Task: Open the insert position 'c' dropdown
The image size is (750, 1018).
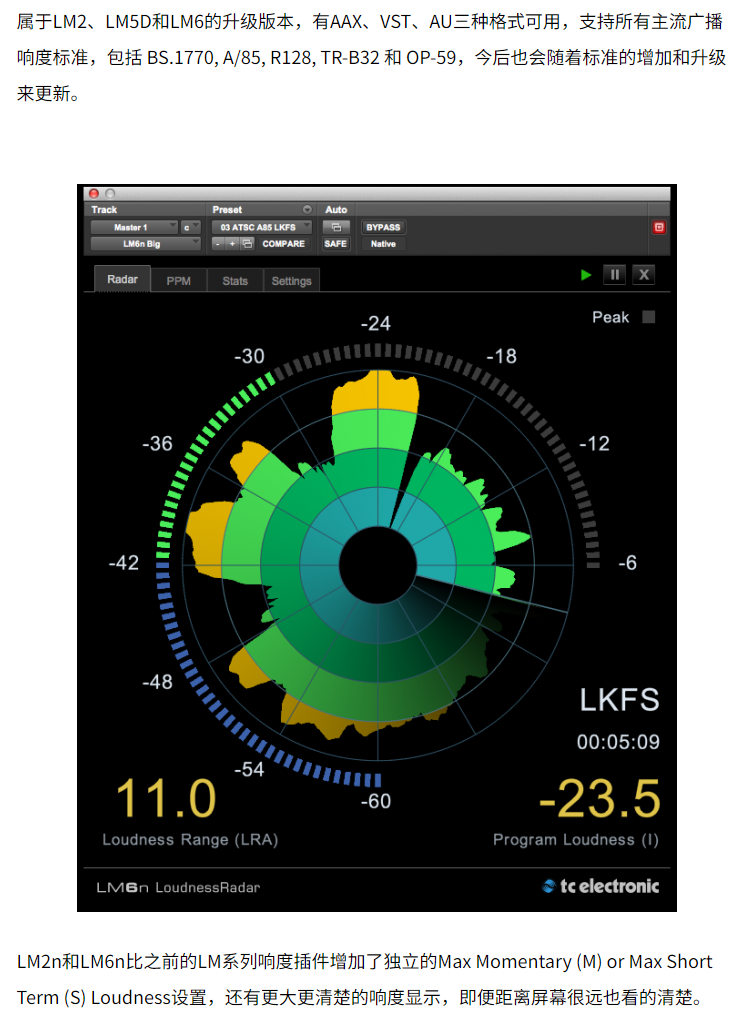Action: pyautogui.click(x=190, y=227)
